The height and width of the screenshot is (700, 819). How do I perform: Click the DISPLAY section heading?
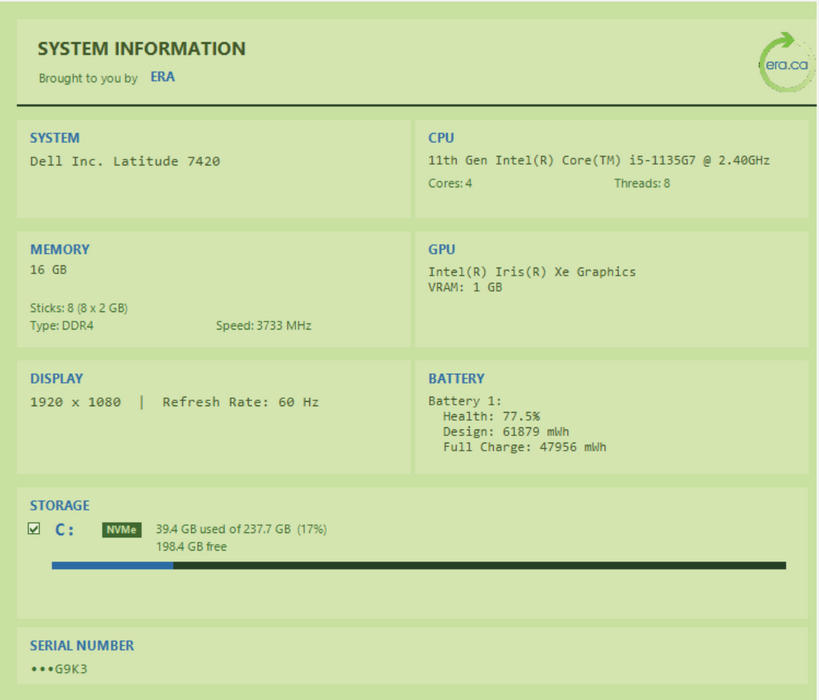coord(56,379)
